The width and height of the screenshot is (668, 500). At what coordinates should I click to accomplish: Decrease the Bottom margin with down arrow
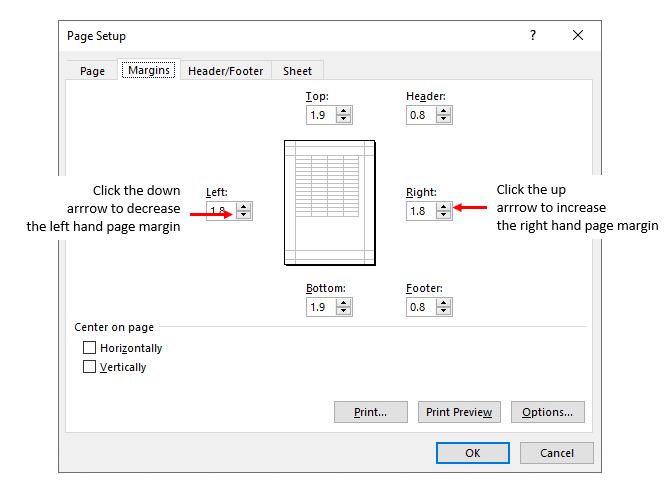coord(344,312)
